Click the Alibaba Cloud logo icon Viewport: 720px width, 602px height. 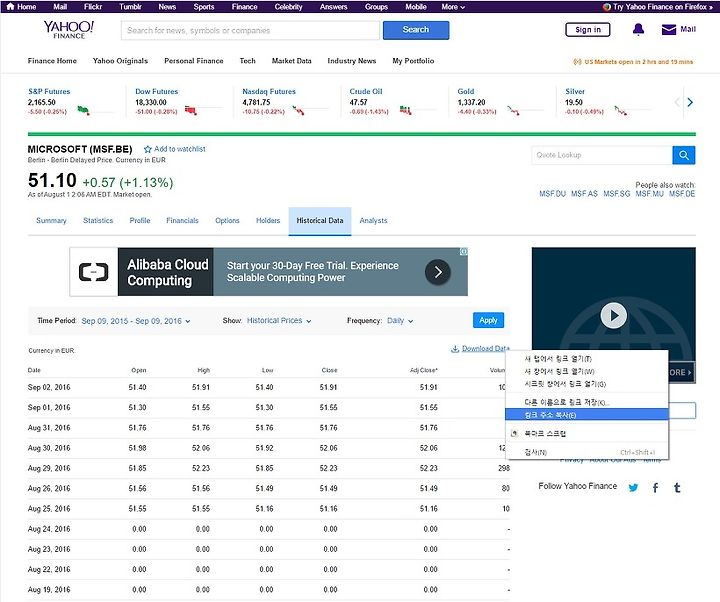[94, 272]
